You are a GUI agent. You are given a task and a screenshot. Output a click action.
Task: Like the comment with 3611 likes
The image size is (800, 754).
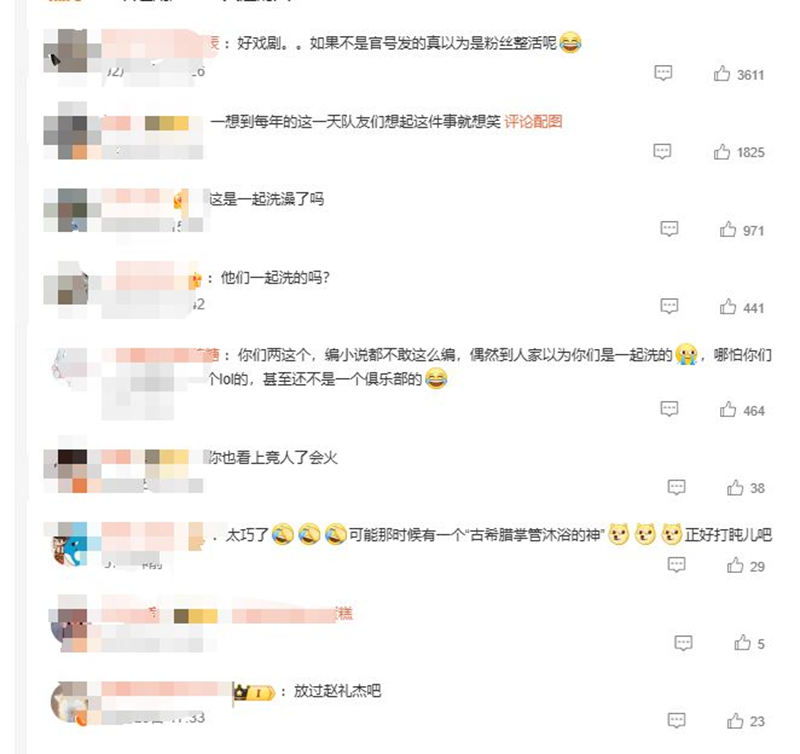pos(722,74)
